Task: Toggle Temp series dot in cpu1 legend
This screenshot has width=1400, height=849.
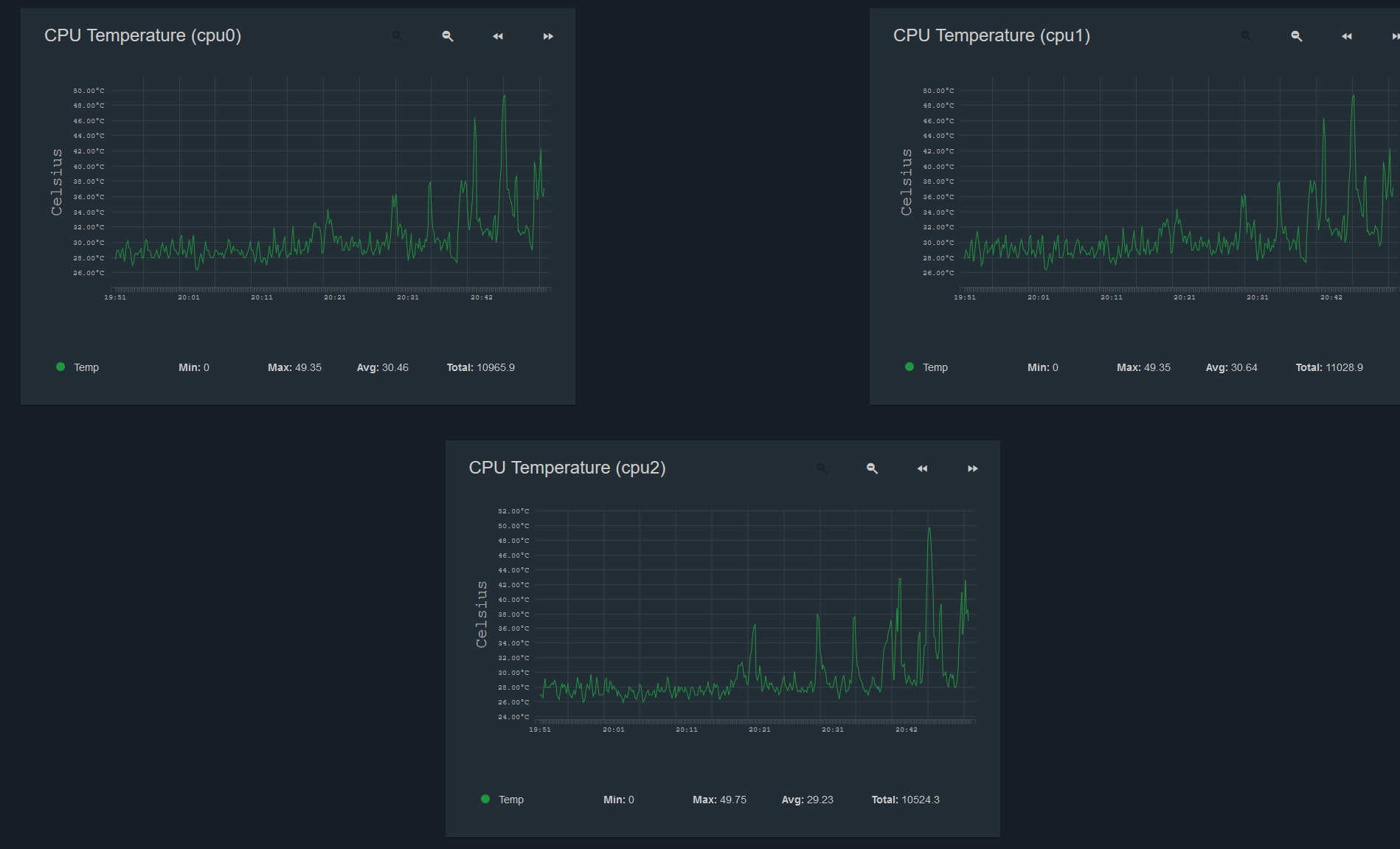Action: coord(909,367)
